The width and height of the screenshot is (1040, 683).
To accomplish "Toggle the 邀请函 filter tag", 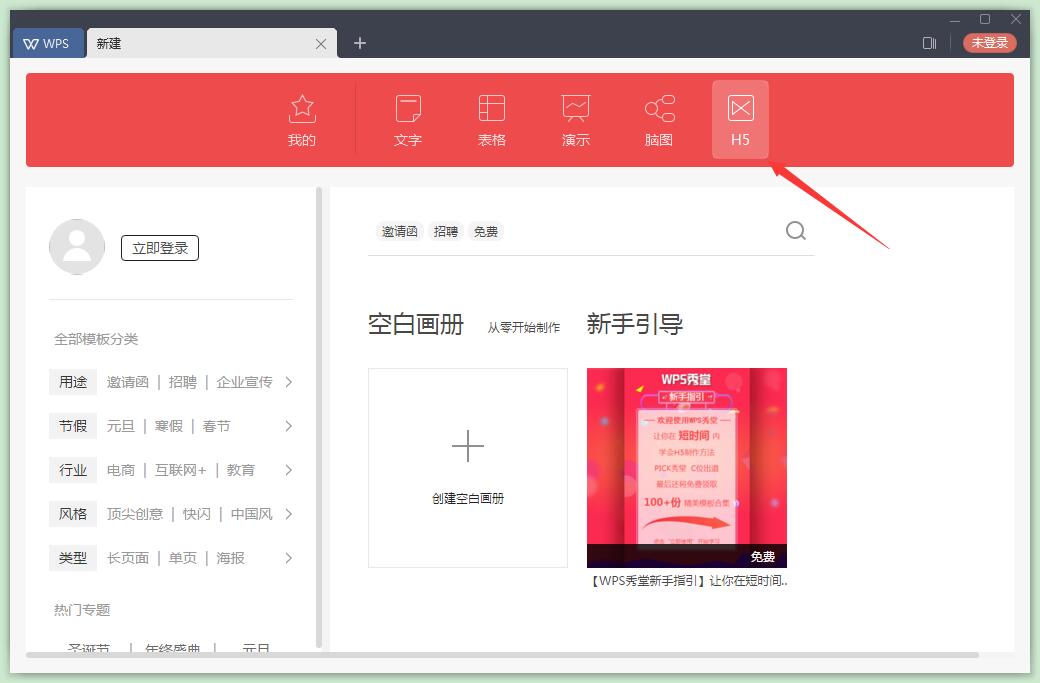I will pyautogui.click(x=399, y=231).
